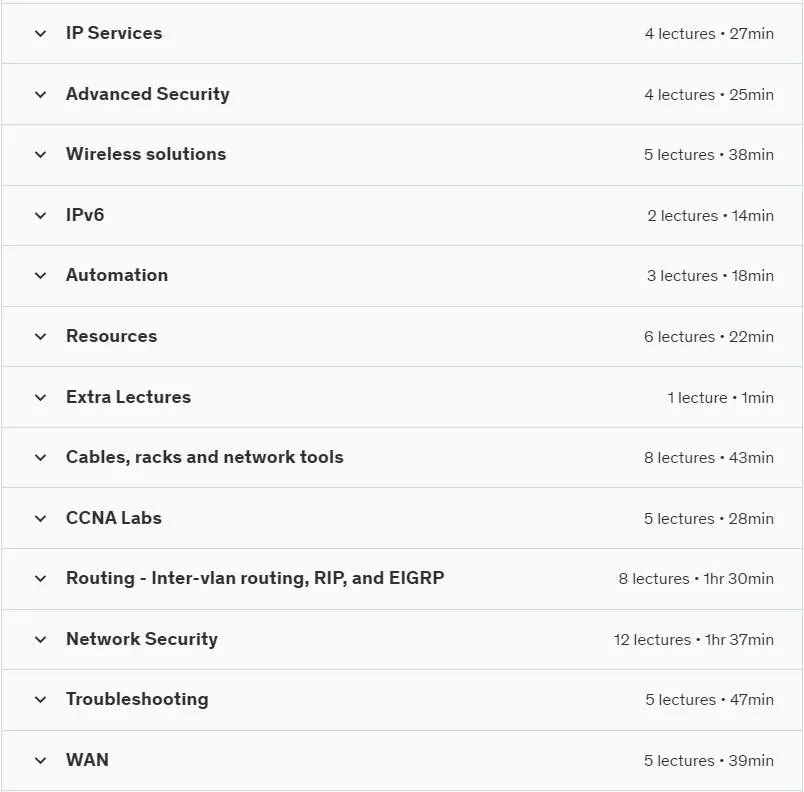Screen dimensions: 804x792
Task: Click the Resources section chevron icon
Action: coord(41,337)
